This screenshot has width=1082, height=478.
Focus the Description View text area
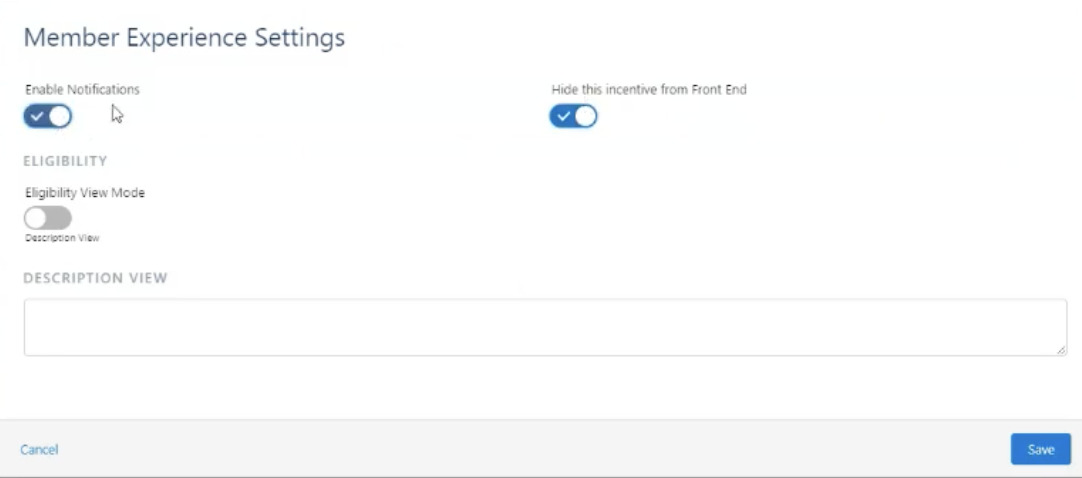(x=545, y=328)
